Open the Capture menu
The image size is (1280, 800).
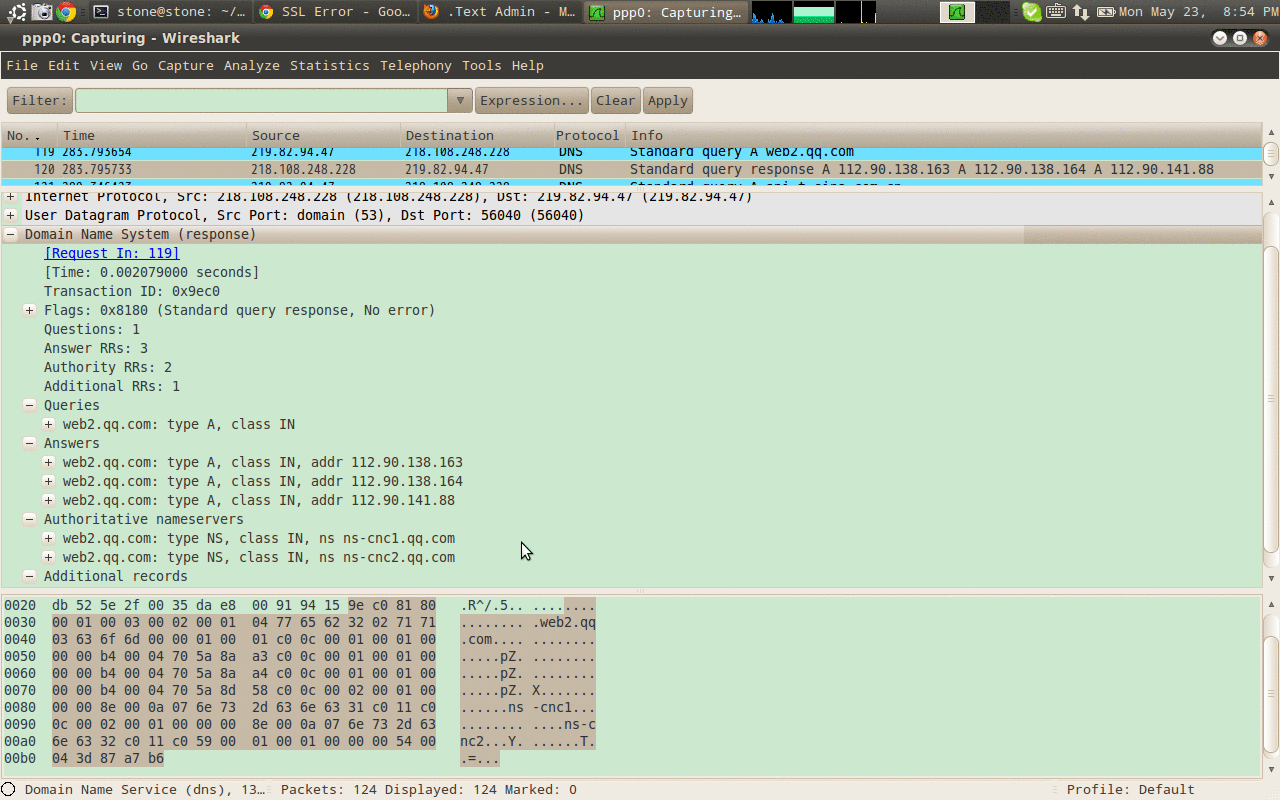pyautogui.click(x=186, y=65)
